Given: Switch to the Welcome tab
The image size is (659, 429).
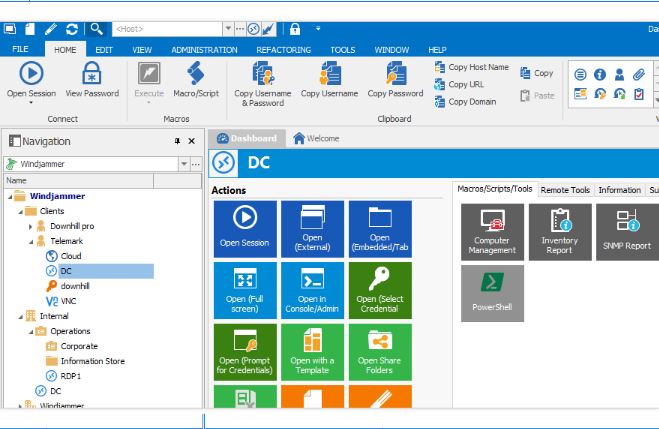Looking at the screenshot, I should pyautogui.click(x=316, y=138).
